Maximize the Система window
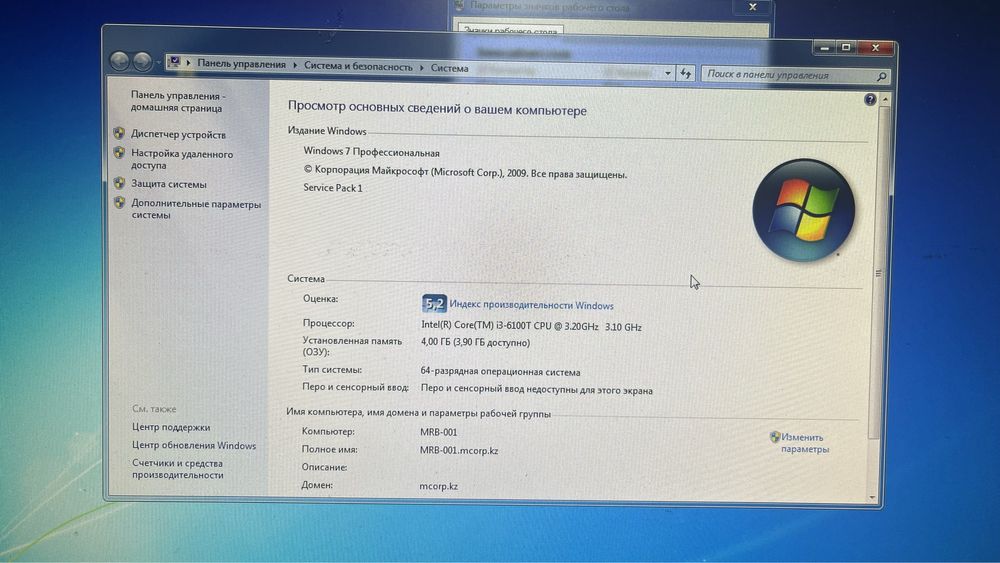The width and height of the screenshot is (1000, 563). coord(846,48)
